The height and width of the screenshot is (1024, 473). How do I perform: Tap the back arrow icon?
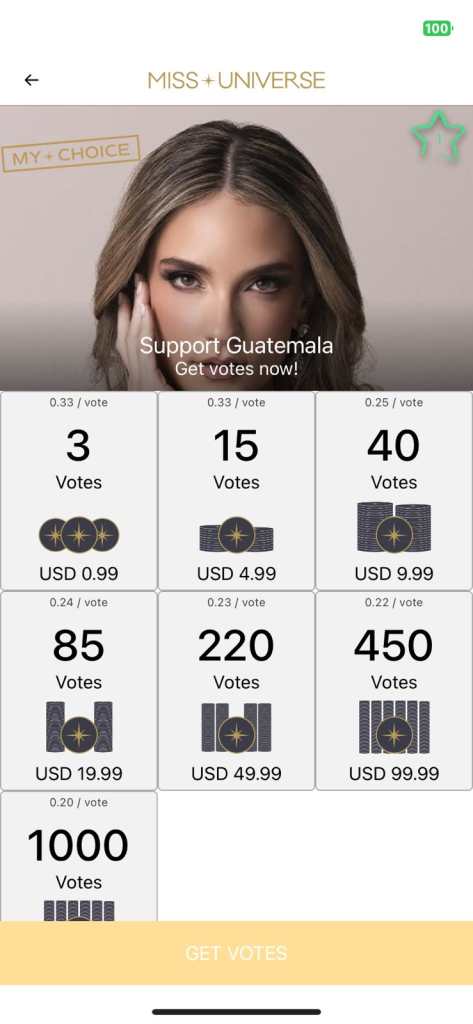tap(31, 80)
